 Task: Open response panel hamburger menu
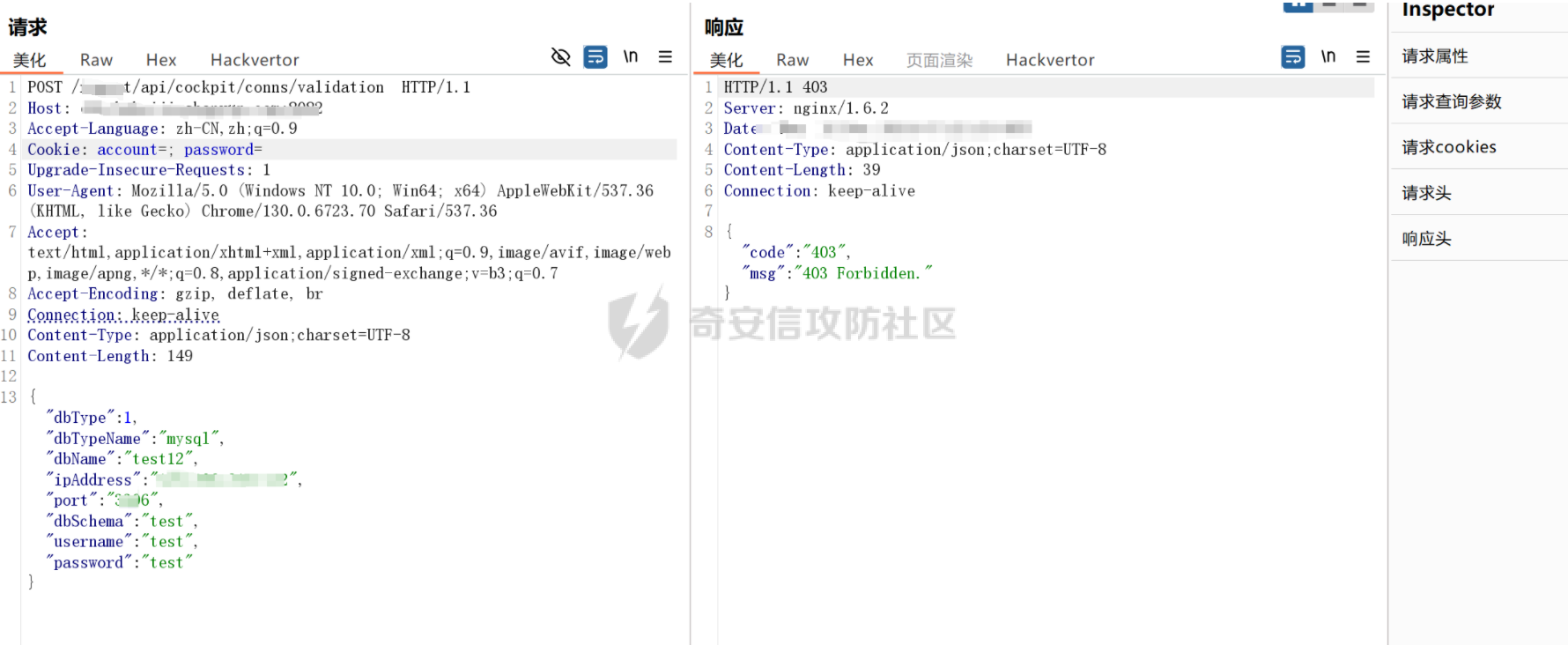(1363, 56)
